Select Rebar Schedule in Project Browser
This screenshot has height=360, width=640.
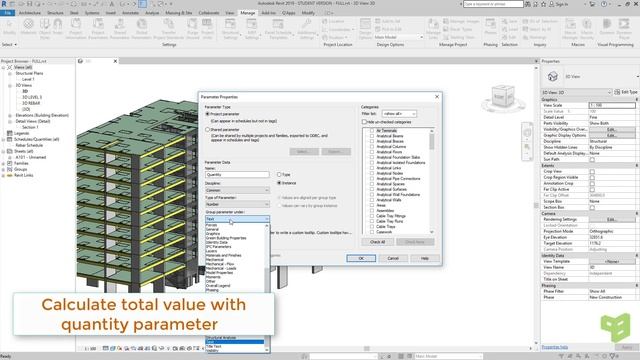(29, 145)
